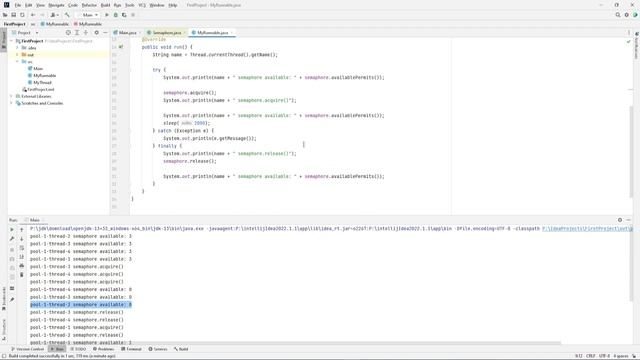Open the Terminal tool window button
The image size is (640, 360).
click(x=131, y=349)
